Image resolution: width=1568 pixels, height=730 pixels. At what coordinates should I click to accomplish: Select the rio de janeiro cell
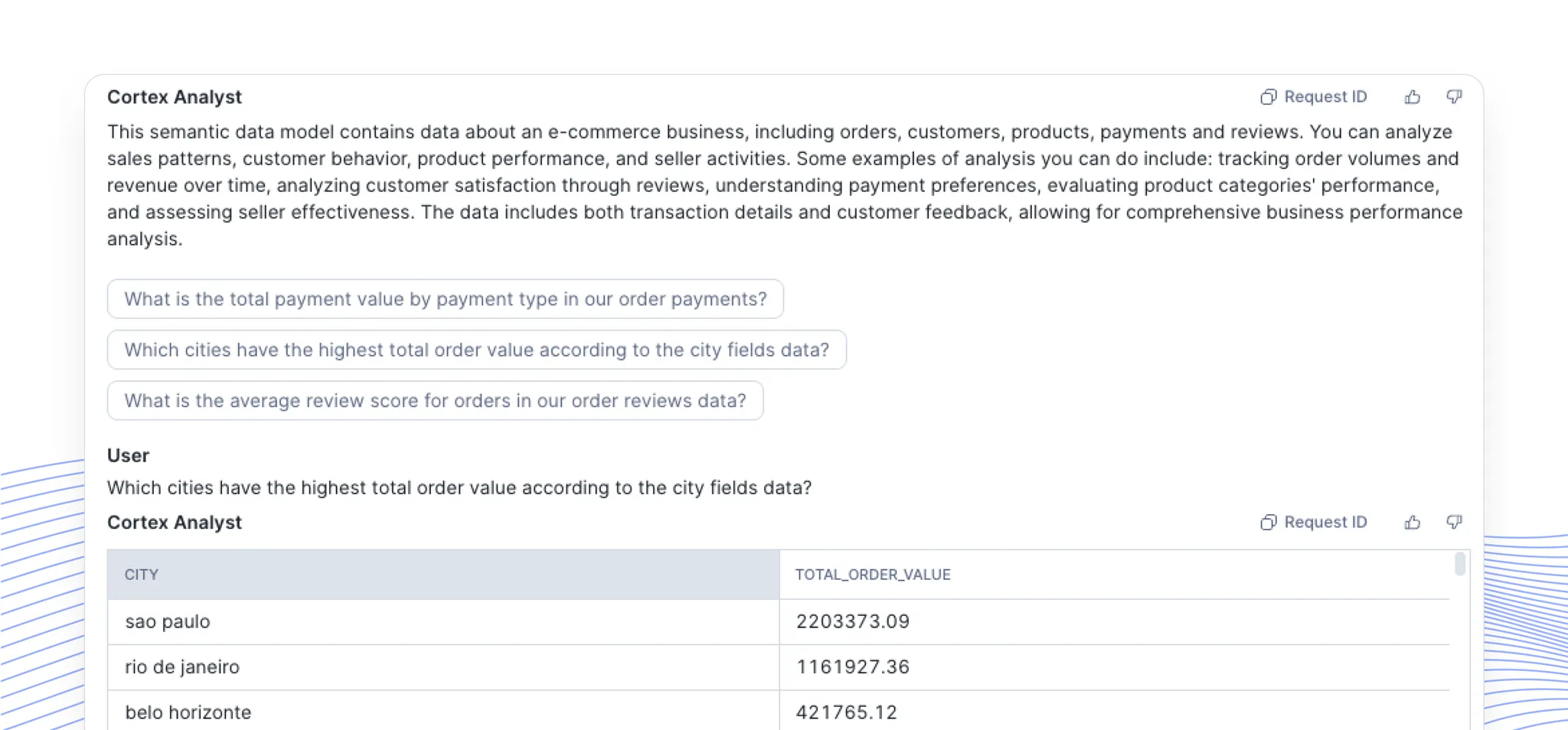pos(182,667)
